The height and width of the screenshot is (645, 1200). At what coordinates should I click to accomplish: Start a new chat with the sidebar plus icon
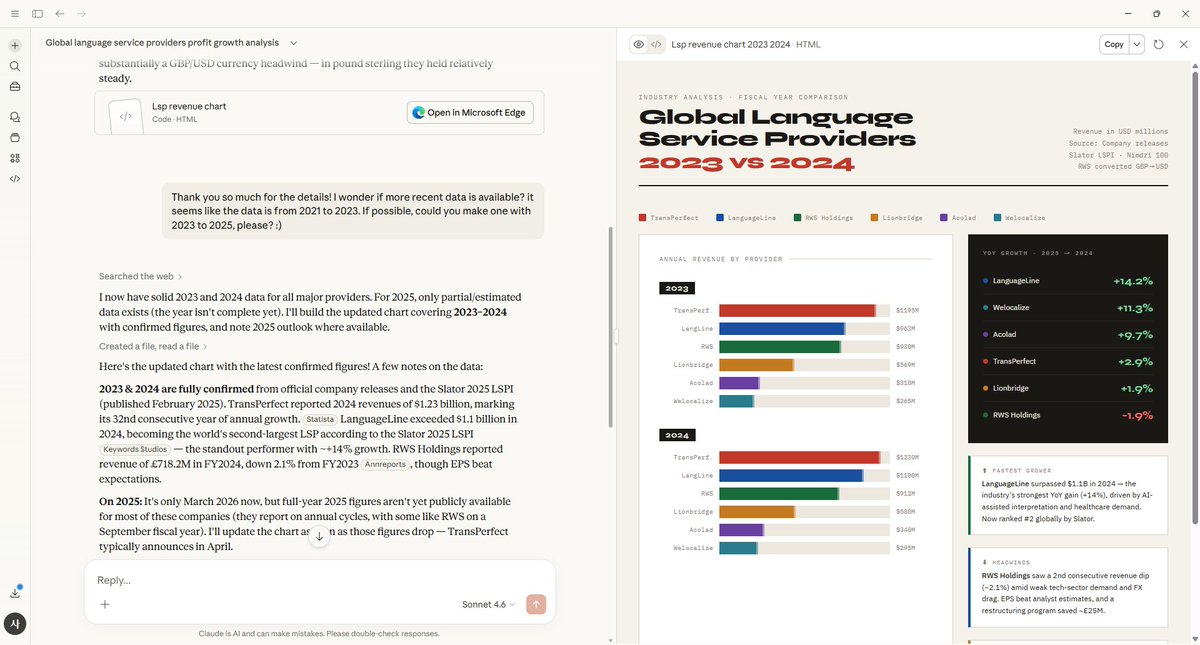(15, 46)
